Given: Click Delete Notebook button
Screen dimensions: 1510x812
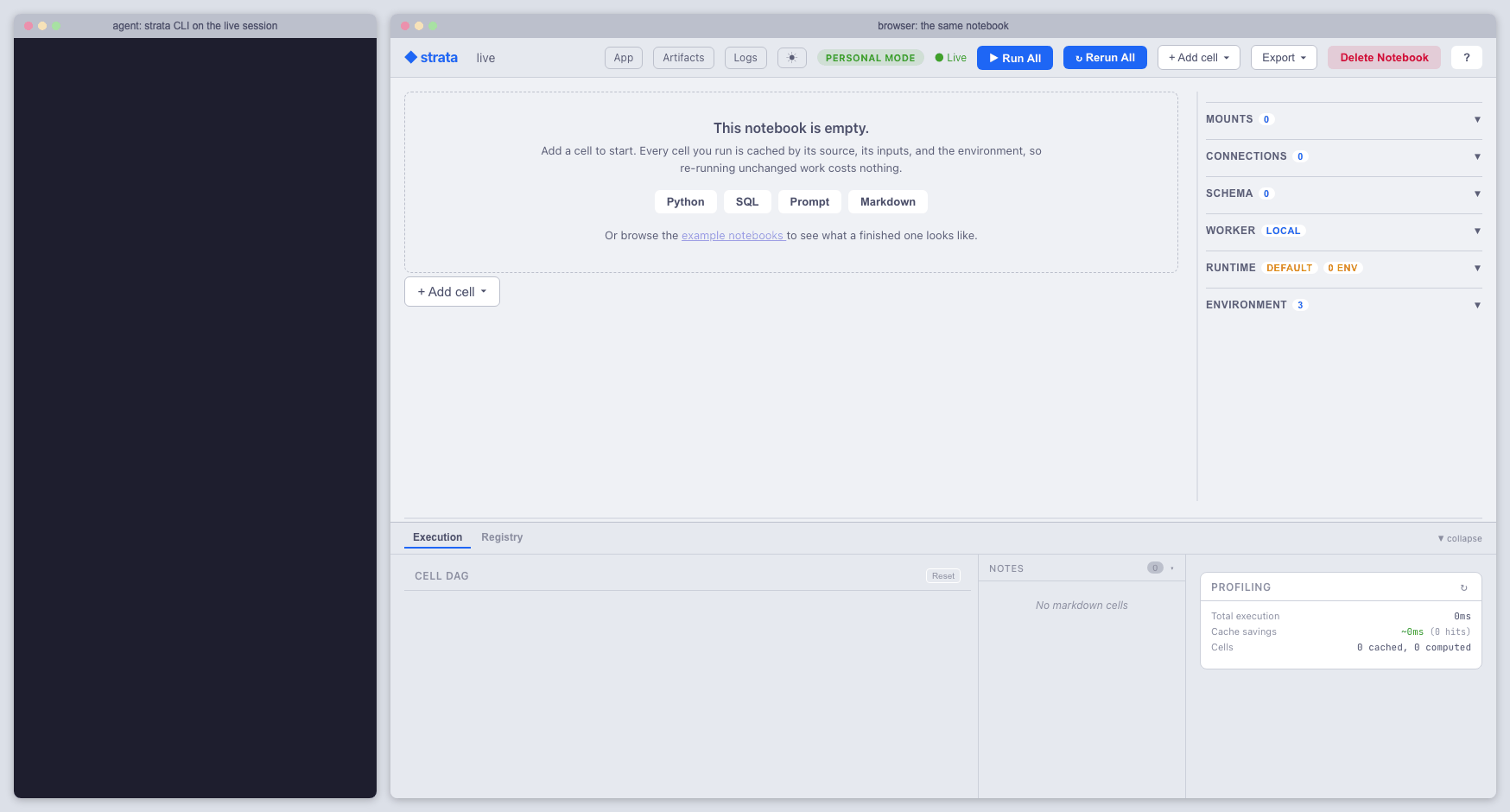Looking at the screenshot, I should click(x=1384, y=58).
